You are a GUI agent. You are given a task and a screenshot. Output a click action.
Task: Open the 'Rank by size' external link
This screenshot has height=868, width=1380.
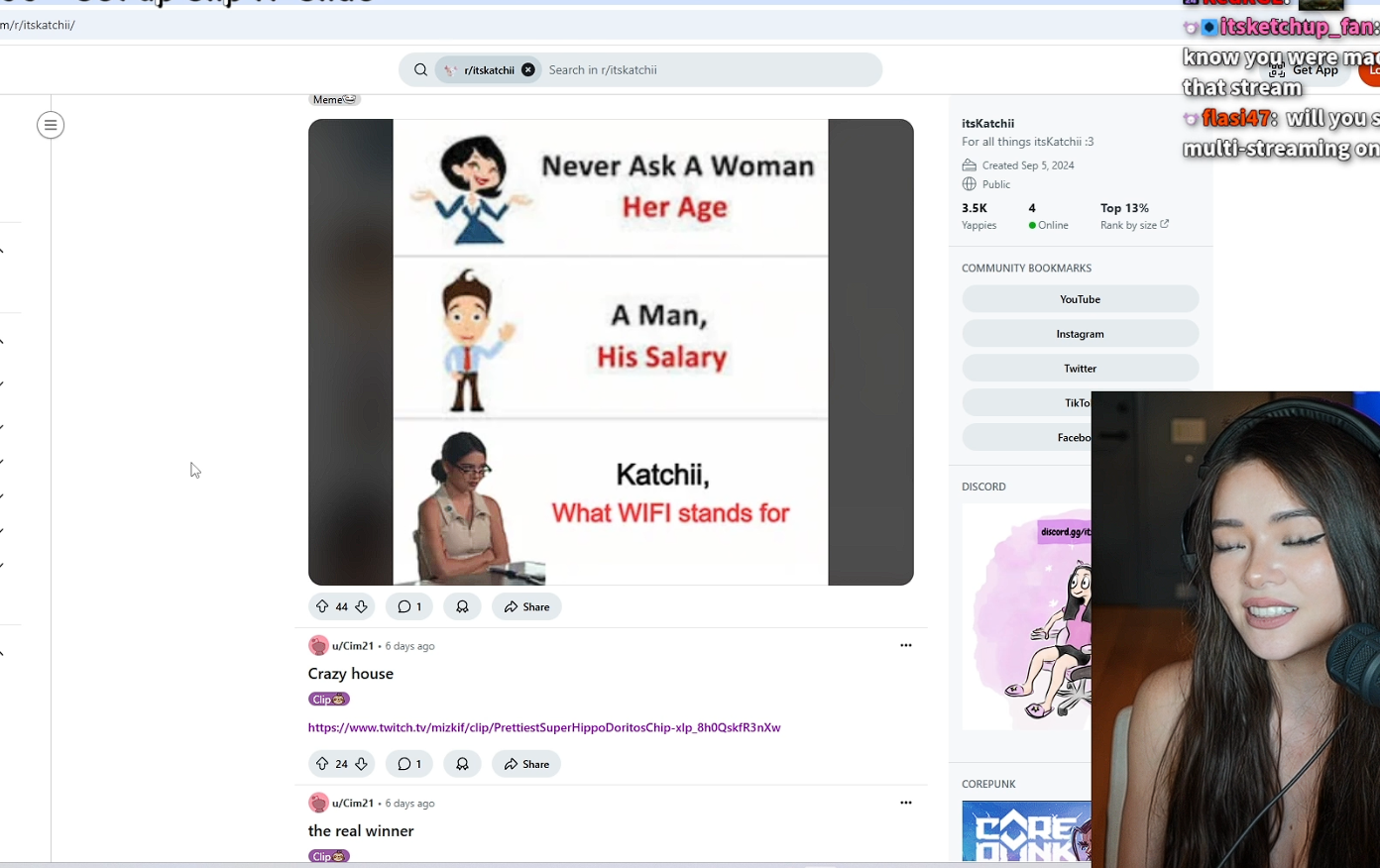[x=1134, y=226]
